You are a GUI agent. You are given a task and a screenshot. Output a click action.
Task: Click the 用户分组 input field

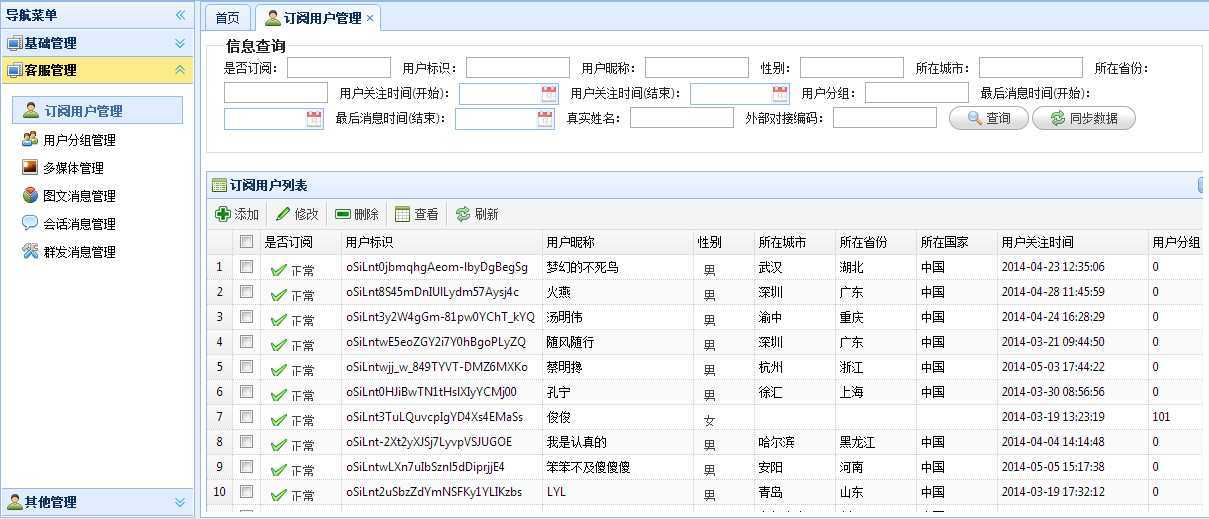click(916, 93)
